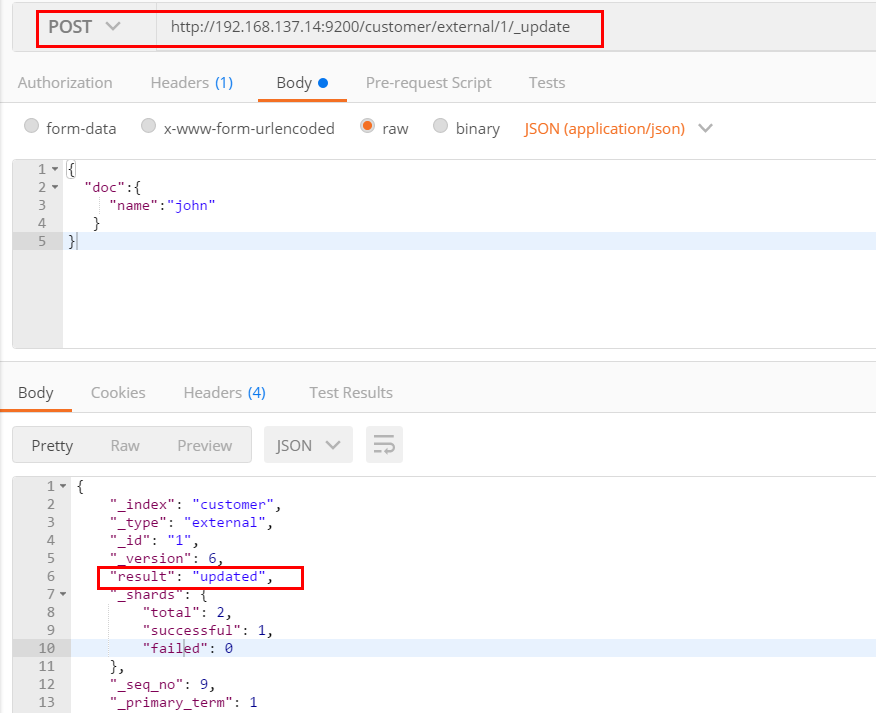This screenshot has width=876, height=713.
Task: Collapse request body line 1 fold arrow
Action: pyautogui.click(x=55, y=169)
